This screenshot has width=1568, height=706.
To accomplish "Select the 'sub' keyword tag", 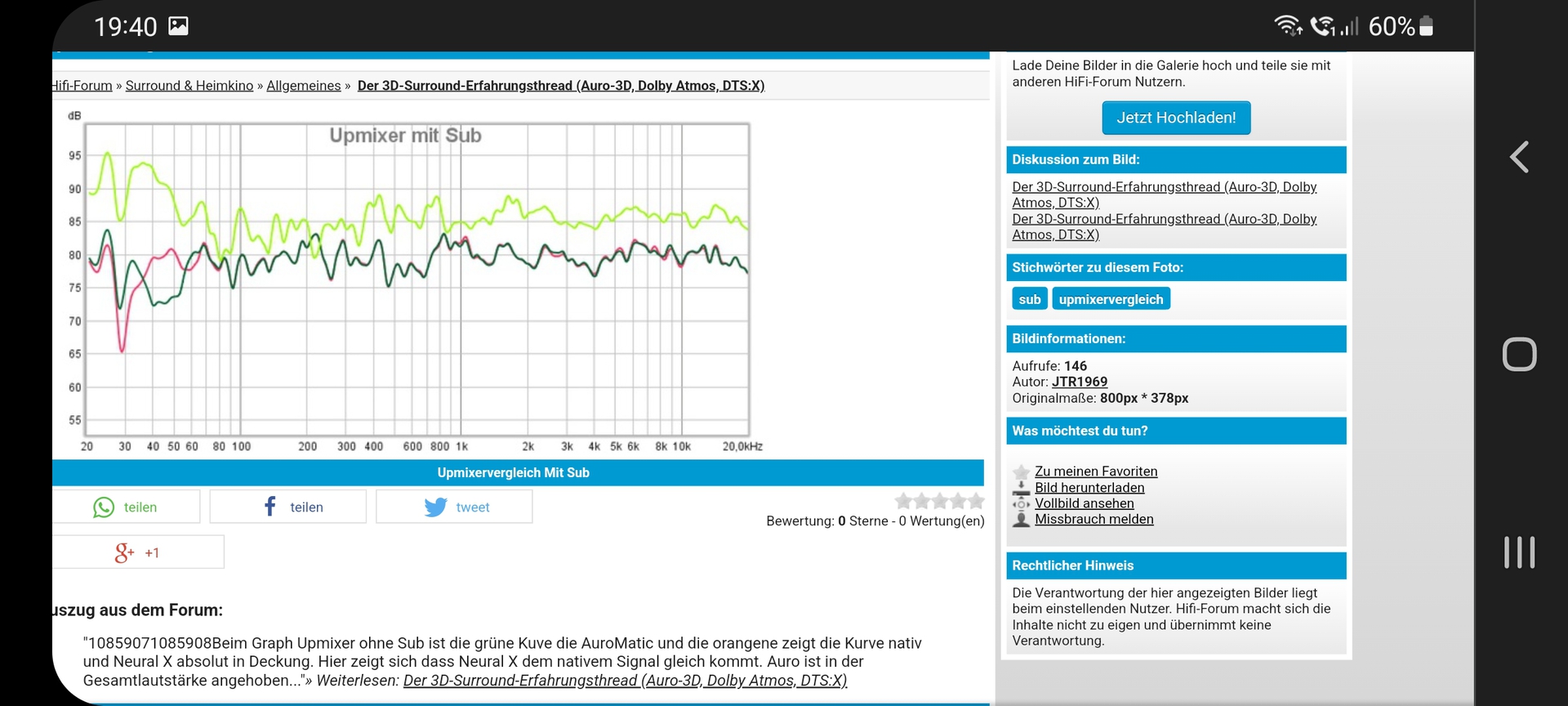I will coord(1029,299).
